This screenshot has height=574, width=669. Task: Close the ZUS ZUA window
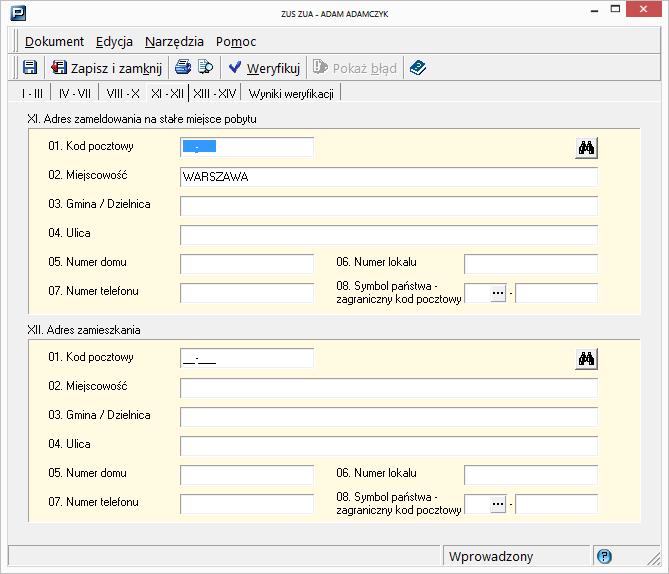click(643, 9)
